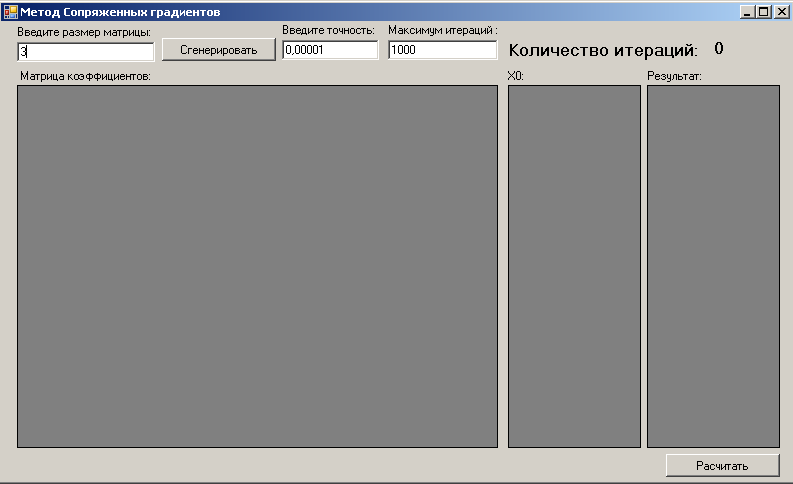The height and width of the screenshot is (484, 793).
Task: Click the Расчитать button
Action: [x=722, y=466]
